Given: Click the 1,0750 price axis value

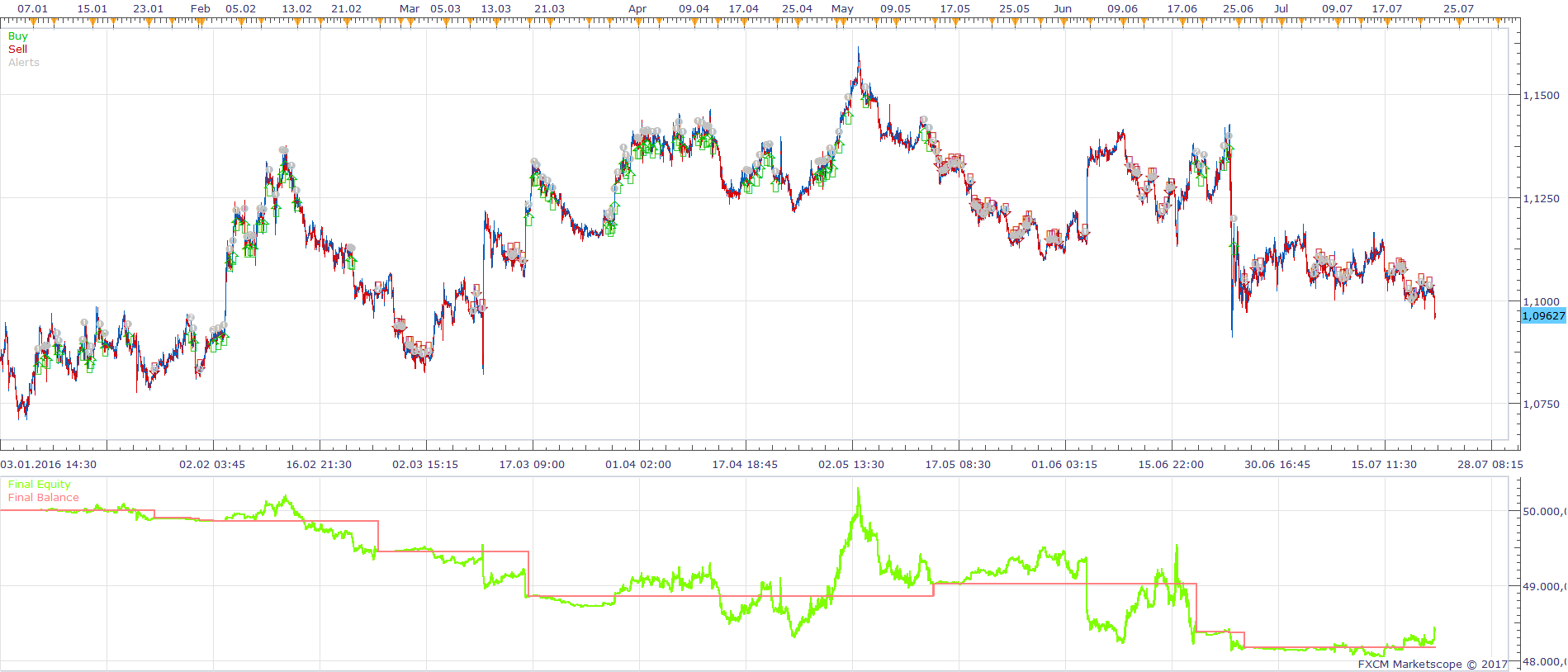Looking at the screenshot, I should click(x=1541, y=405).
